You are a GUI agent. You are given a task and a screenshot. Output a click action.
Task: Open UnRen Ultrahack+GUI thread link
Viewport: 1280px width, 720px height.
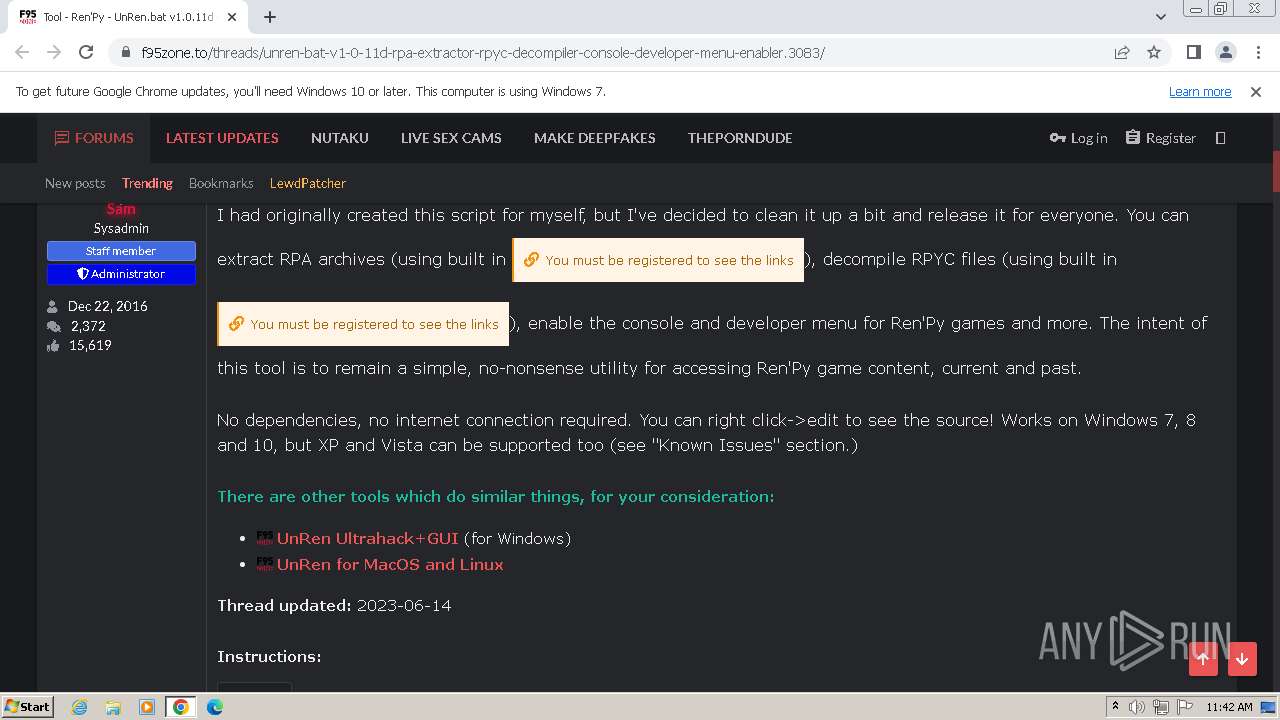coord(367,538)
